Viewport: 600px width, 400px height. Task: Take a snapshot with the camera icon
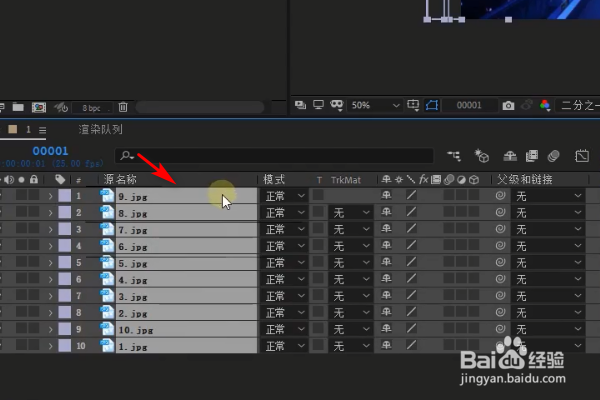pos(508,105)
